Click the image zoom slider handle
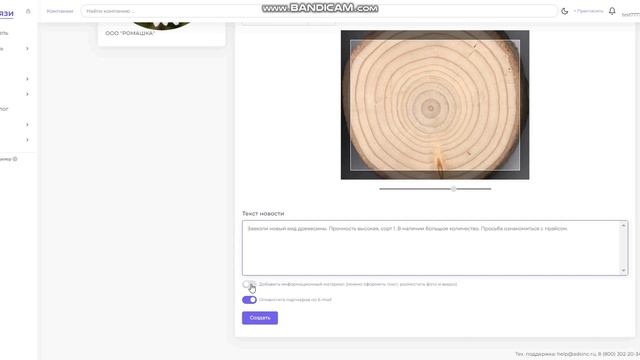640x360 pixels. pos(453,189)
